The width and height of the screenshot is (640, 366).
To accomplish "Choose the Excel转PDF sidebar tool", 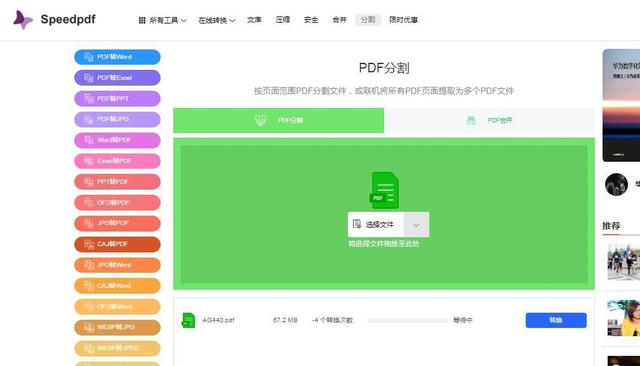I will [118, 161].
